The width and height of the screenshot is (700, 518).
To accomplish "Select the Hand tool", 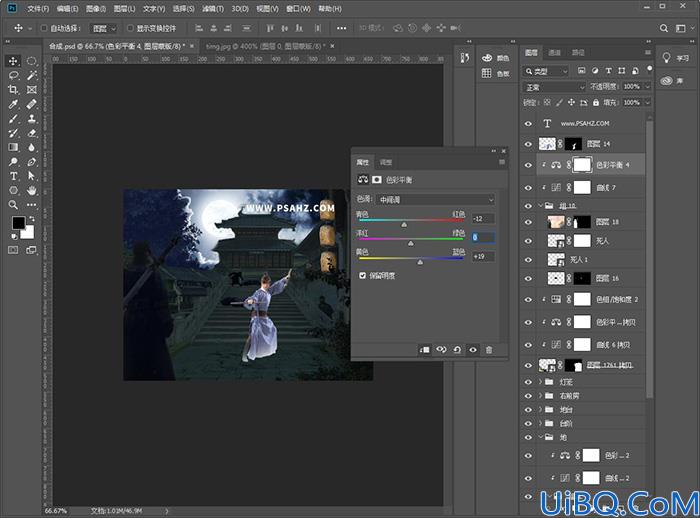I will (32, 191).
